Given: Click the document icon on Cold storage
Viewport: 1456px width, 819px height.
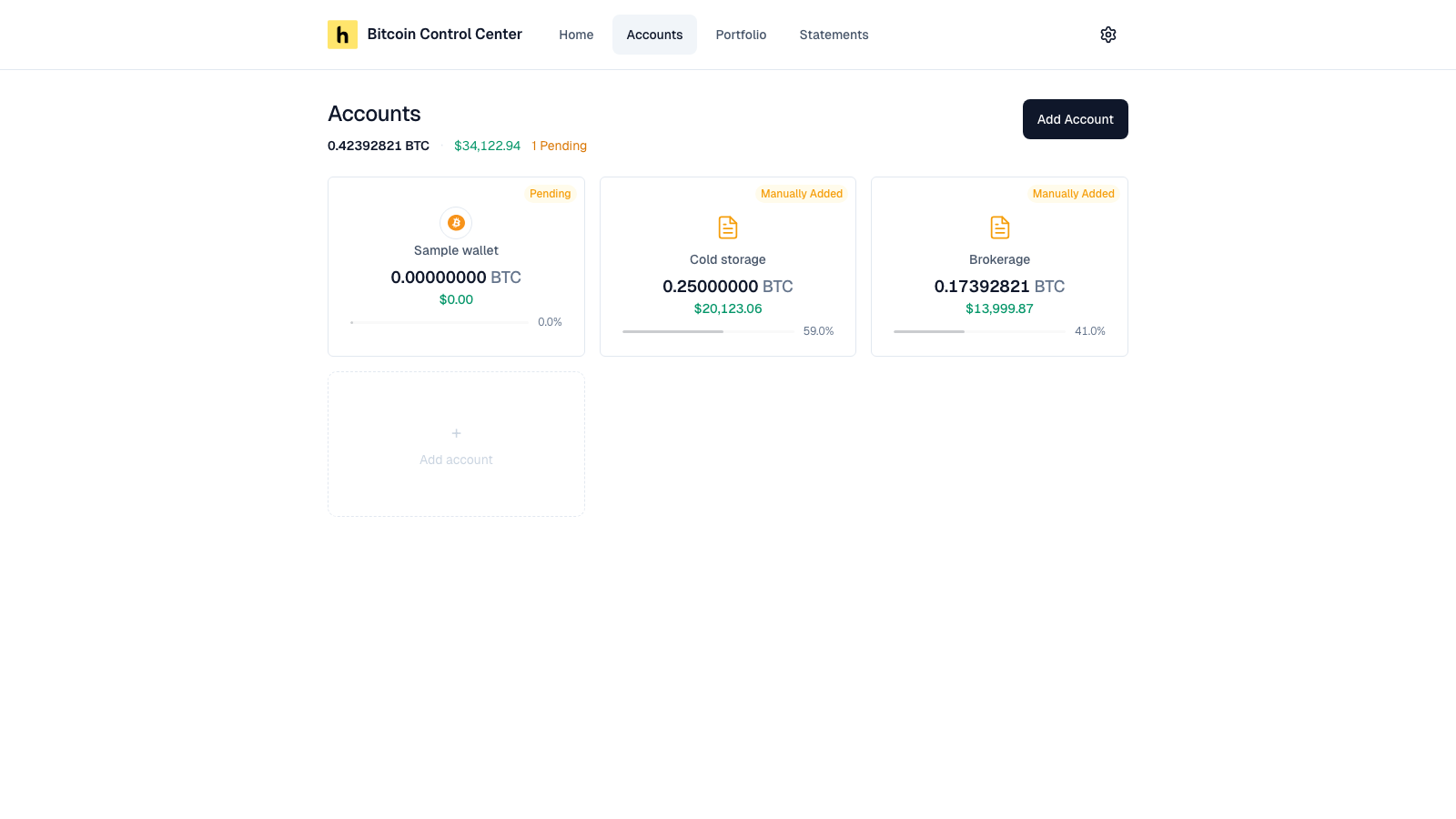Looking at the screenshot, I should point(728,227).
